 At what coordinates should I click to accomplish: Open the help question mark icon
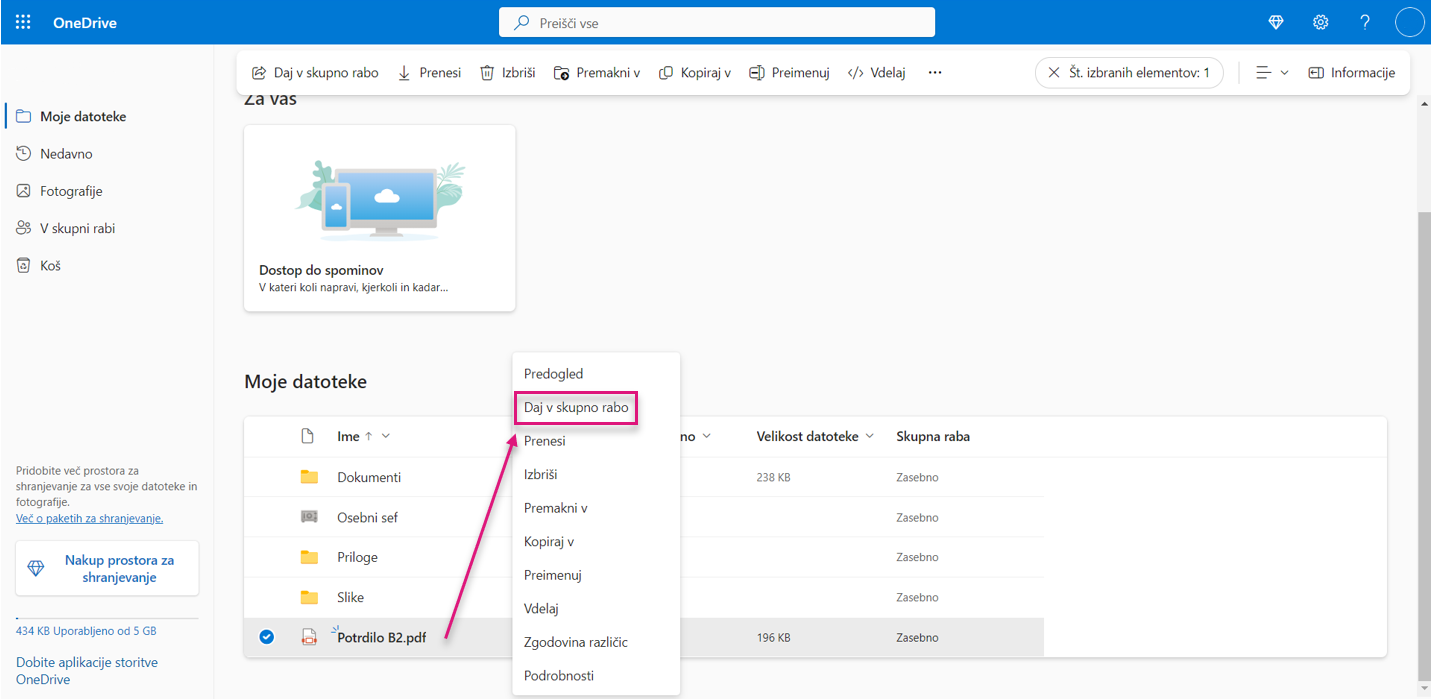(x=1365, y=22)
